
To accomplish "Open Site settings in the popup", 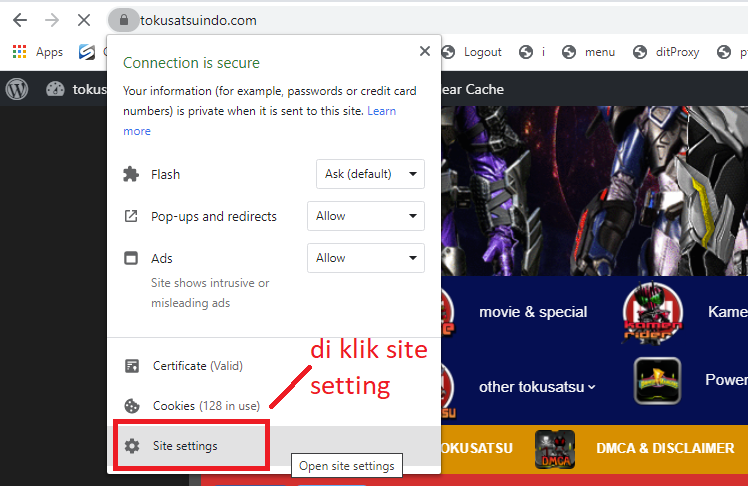I will pos(185,446).
